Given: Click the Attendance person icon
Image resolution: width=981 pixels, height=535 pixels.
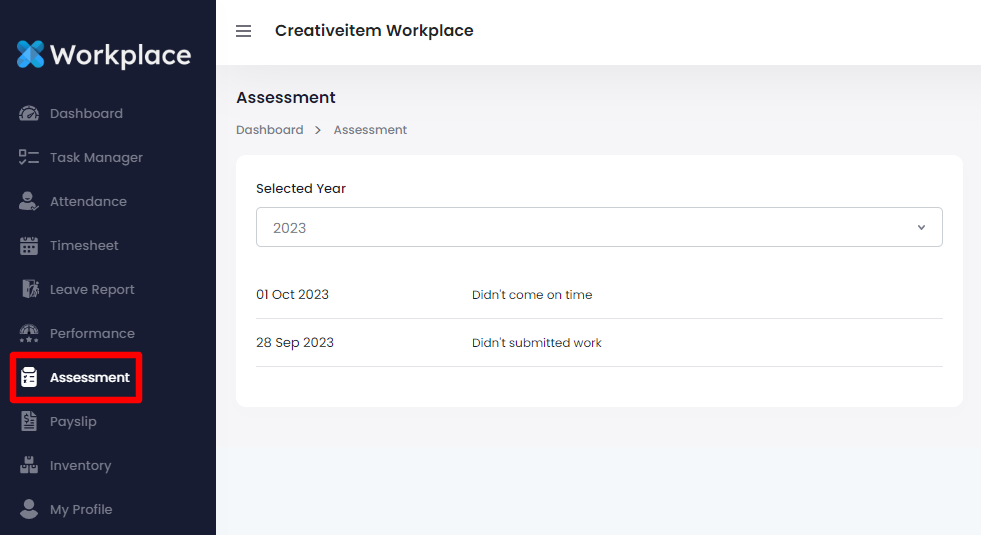Looking at the screenshot, I should coord(29,202).
